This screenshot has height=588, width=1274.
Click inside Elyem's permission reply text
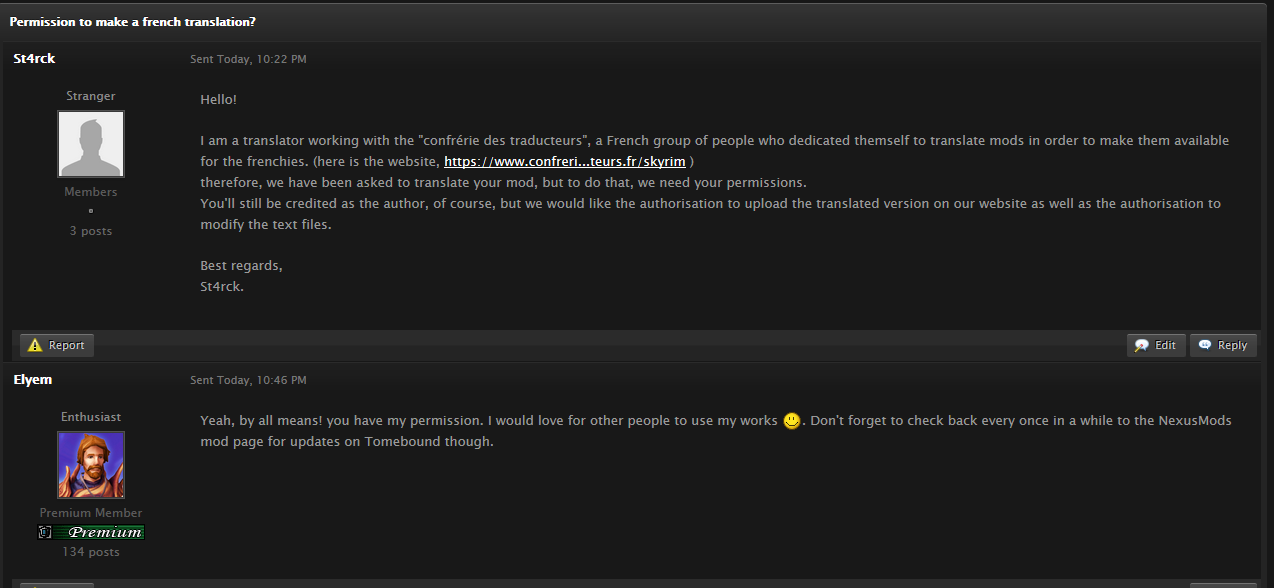(716, 431)
